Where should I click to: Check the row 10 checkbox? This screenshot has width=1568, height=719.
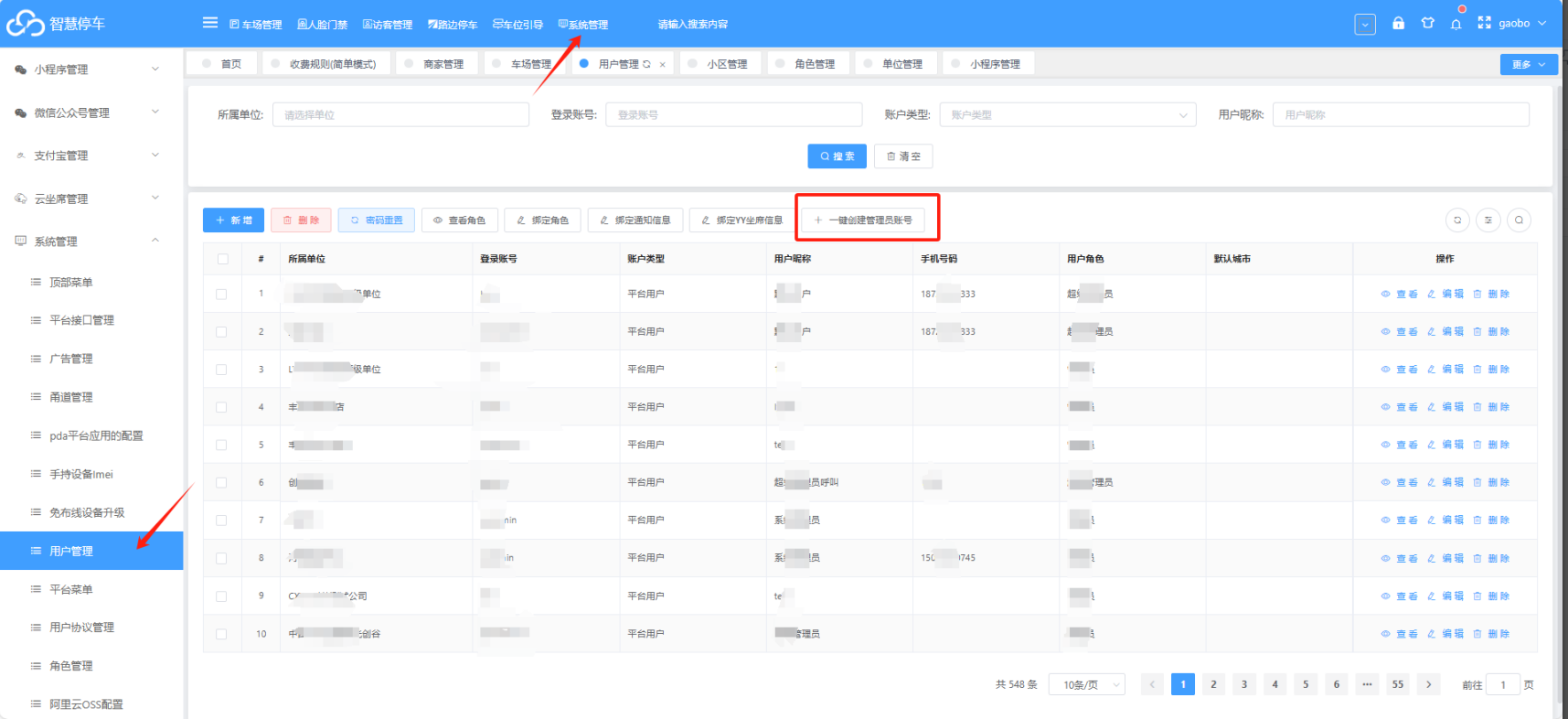tap(221, 634)
